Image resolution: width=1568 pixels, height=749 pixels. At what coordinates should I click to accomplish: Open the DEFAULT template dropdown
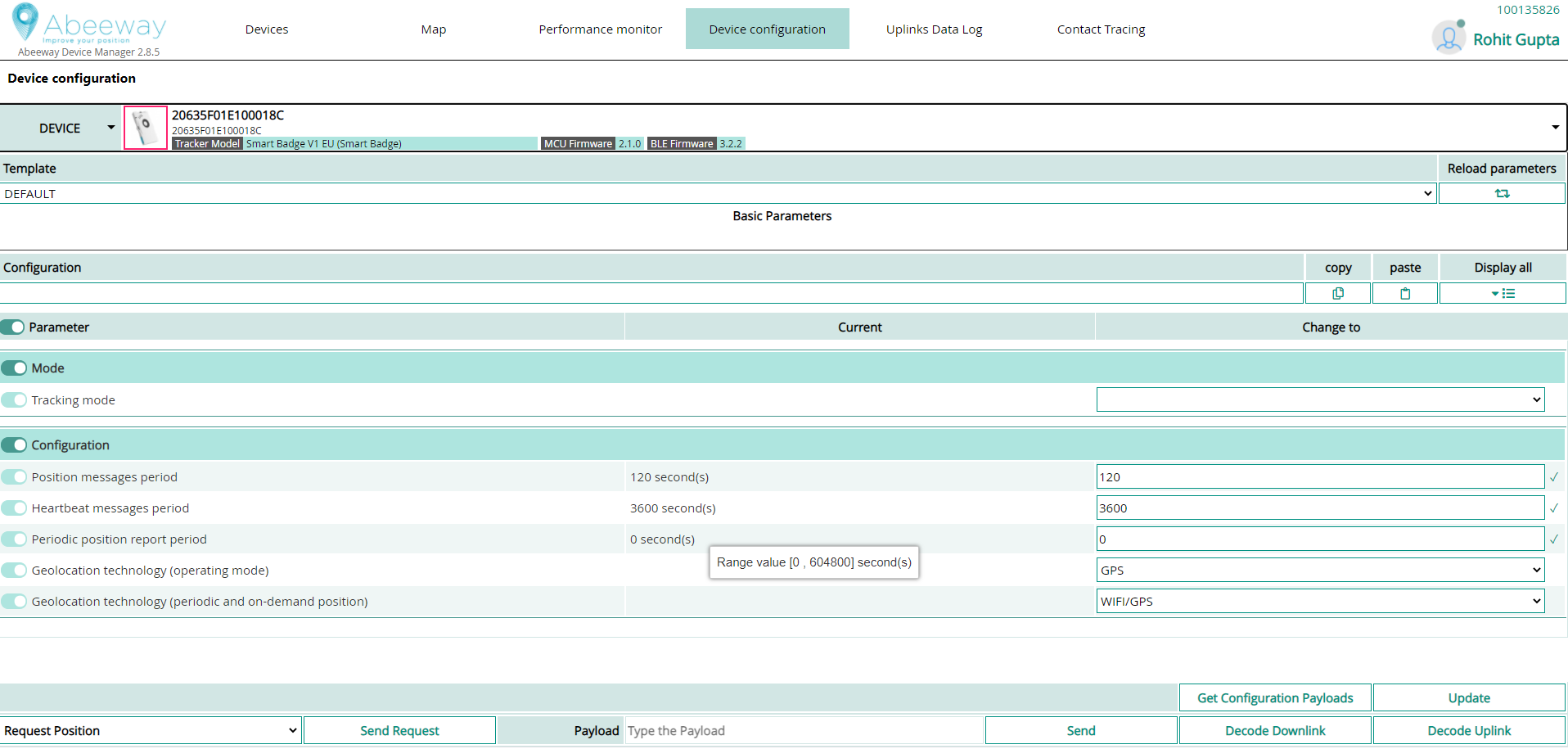[x=718, y=194]
